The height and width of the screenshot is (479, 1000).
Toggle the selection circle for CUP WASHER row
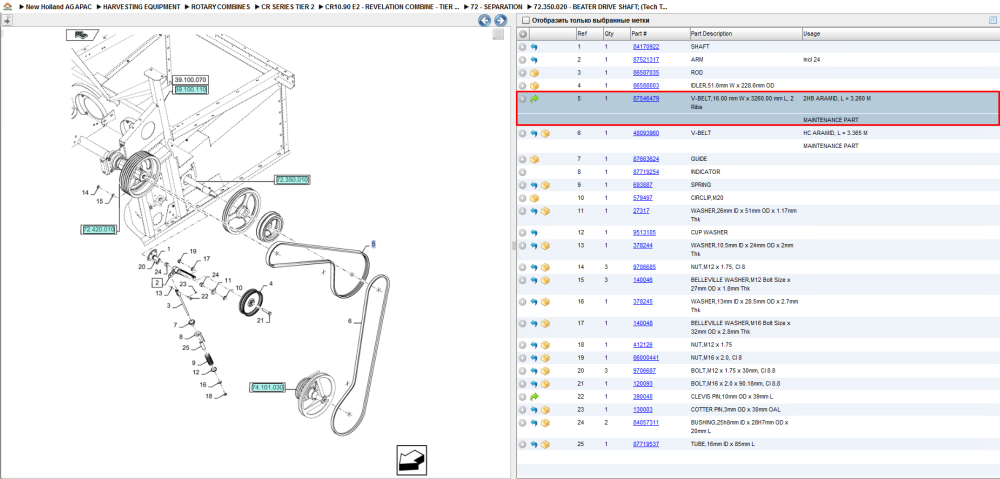[522, 233]
